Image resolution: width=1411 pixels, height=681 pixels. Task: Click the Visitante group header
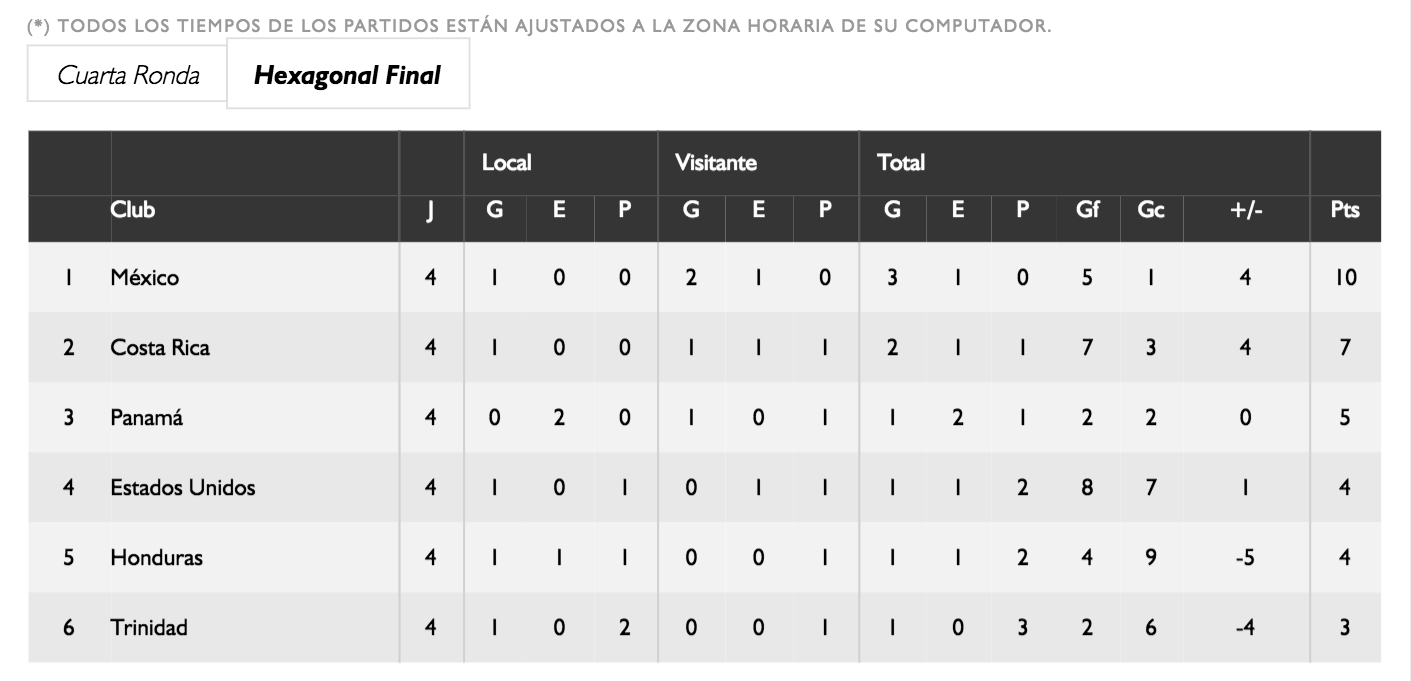tap(715, 162)
